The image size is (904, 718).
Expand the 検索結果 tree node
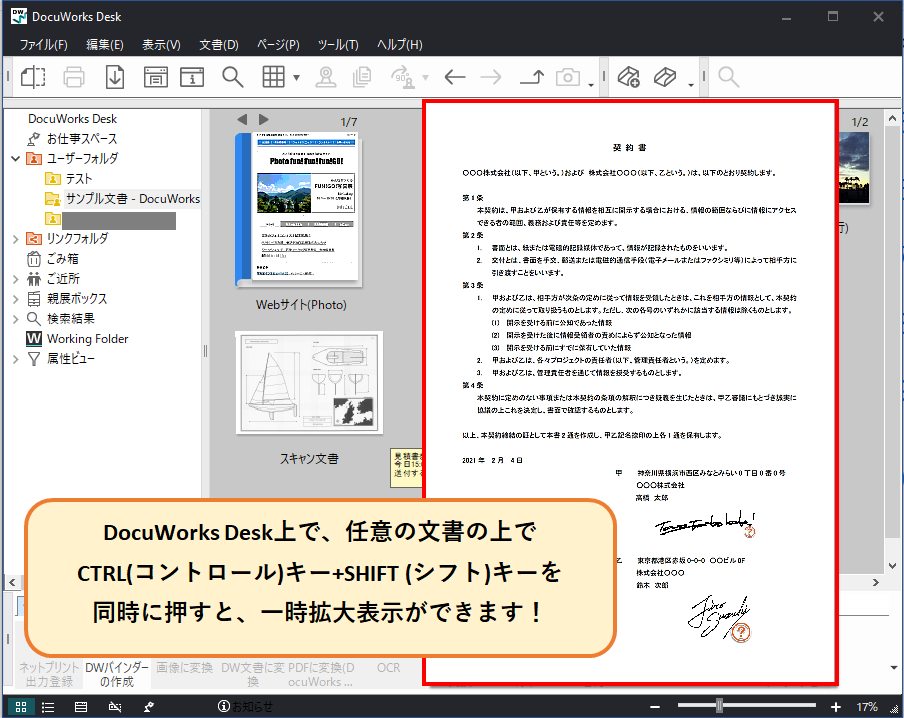[x=16, y=318]
